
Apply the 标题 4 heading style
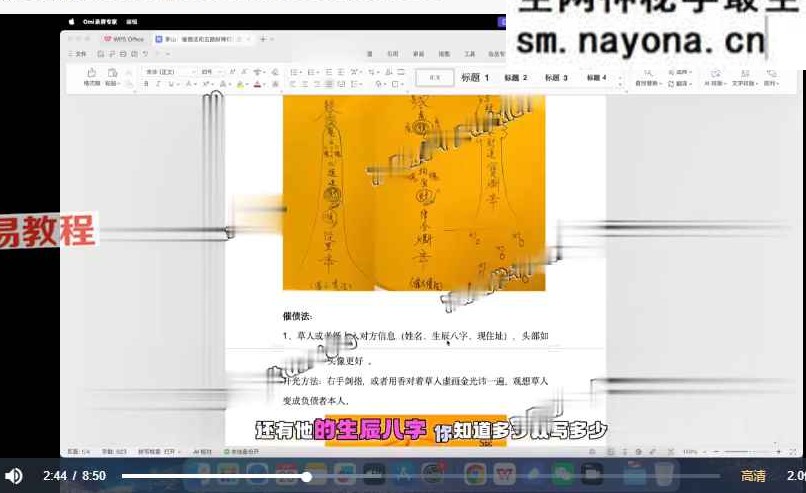tap(596, 78)
